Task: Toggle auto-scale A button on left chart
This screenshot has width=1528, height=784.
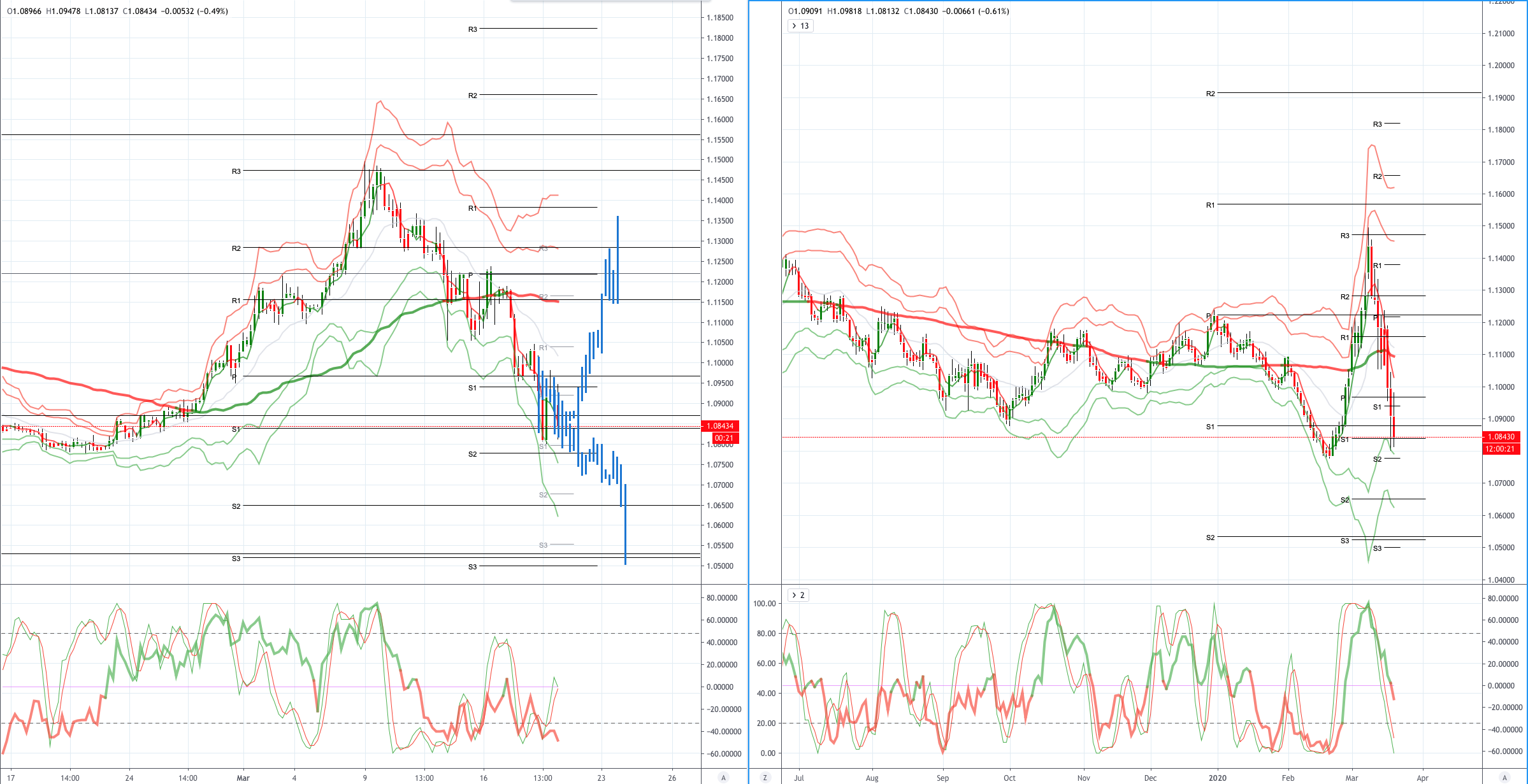Action: click(x=723, y=778)
